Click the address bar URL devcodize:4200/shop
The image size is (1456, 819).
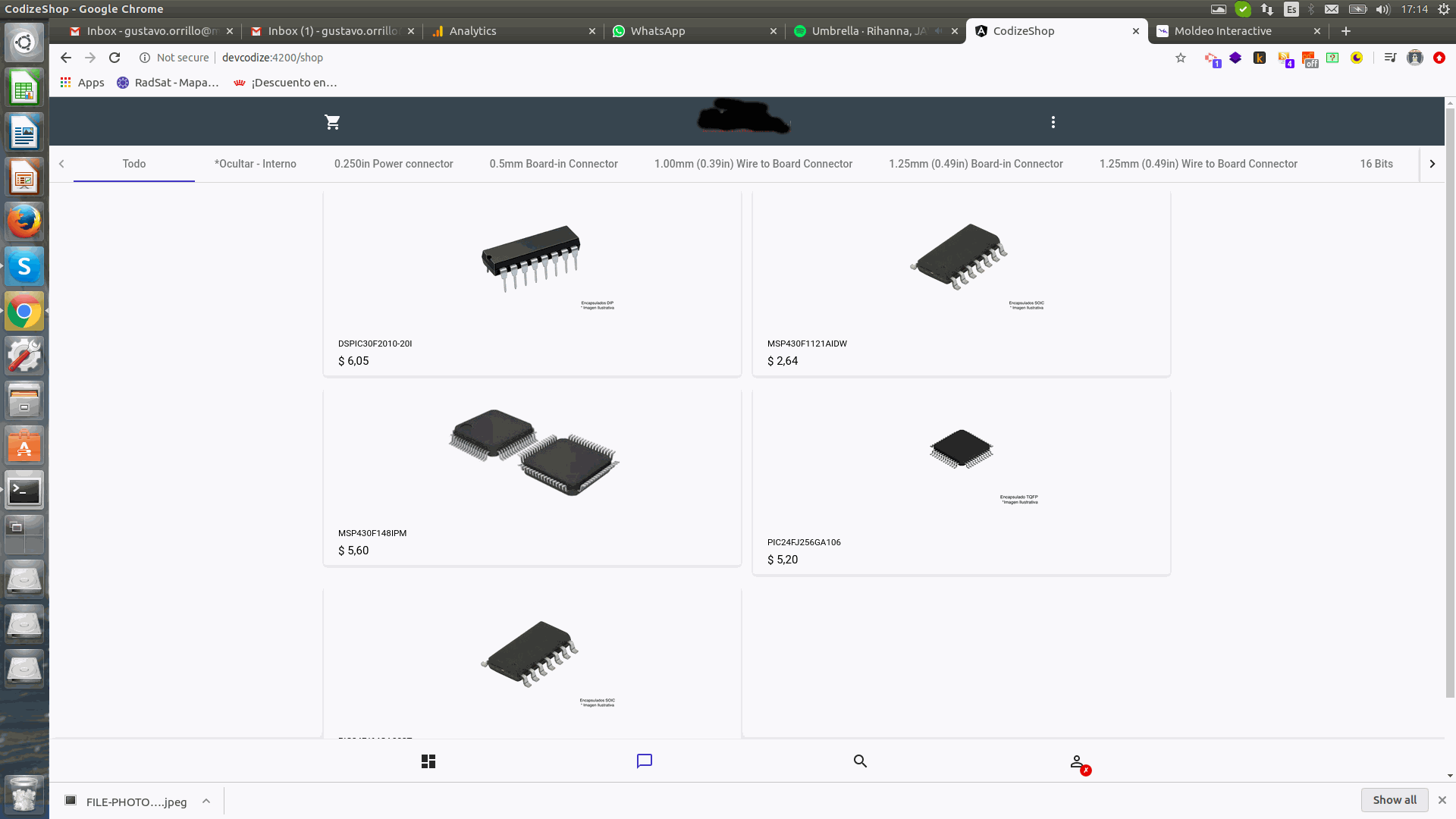pyautogui.click(x=272, y=58)
